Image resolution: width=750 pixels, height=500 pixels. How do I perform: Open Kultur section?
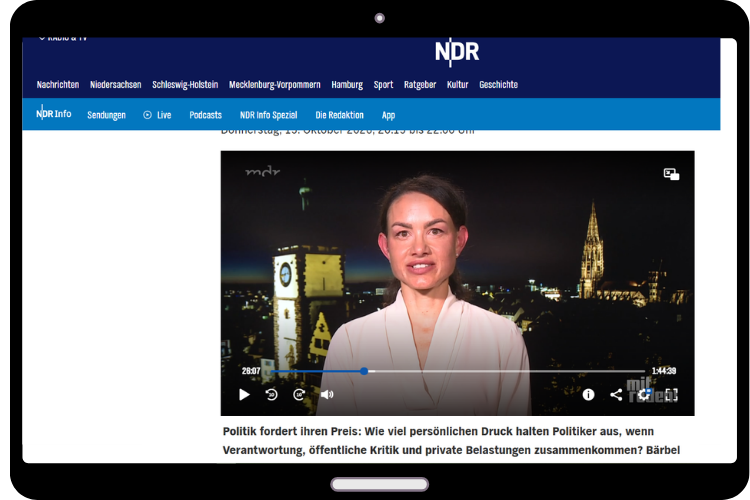tap(457, 85)
